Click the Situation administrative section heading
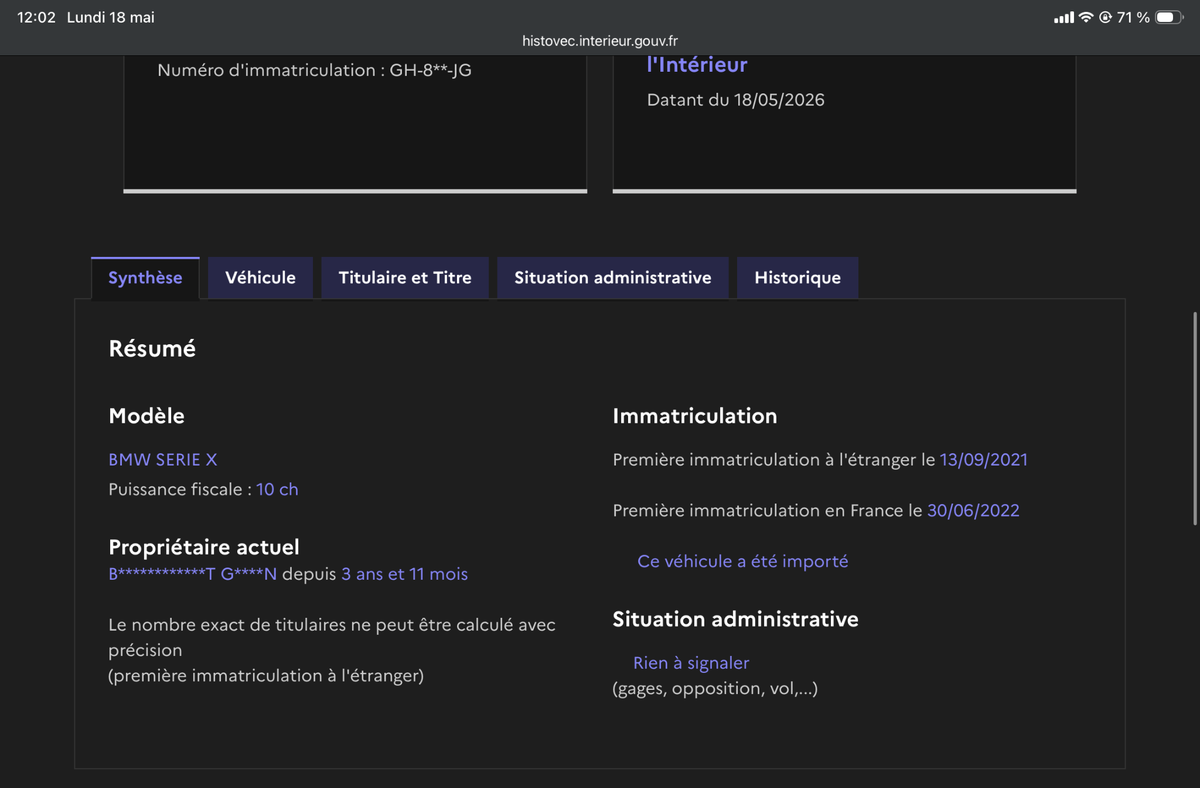 (x=735, y=619)
